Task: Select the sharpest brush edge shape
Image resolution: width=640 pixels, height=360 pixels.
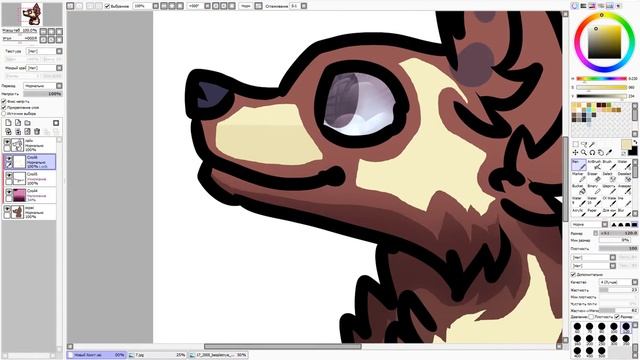Action: [613, 224]
